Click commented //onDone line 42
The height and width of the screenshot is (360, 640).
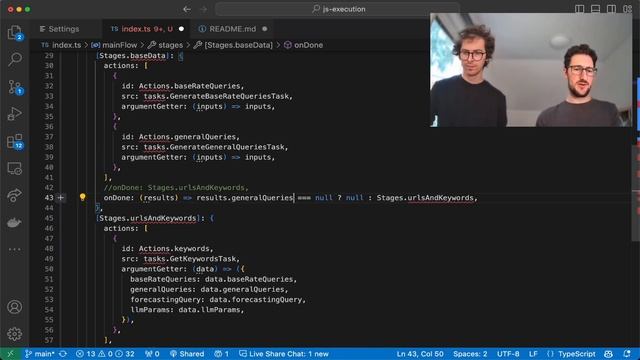[x=176, y=187]
